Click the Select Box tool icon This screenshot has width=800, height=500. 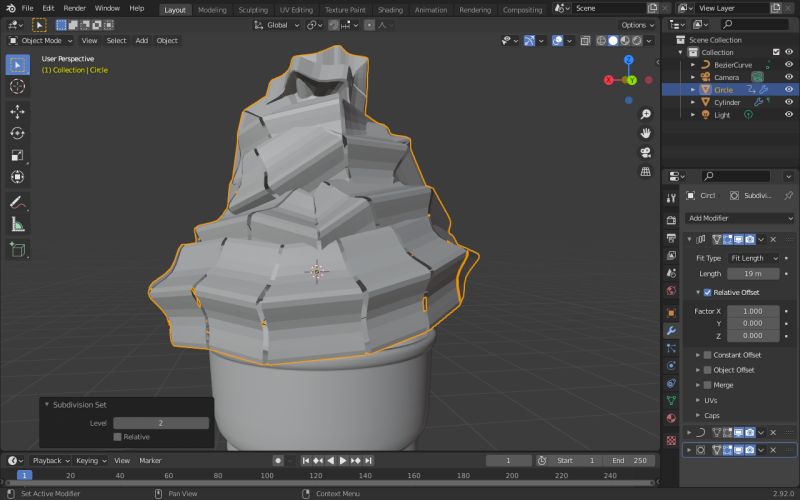pyautogui.click(x=17, y=65)
